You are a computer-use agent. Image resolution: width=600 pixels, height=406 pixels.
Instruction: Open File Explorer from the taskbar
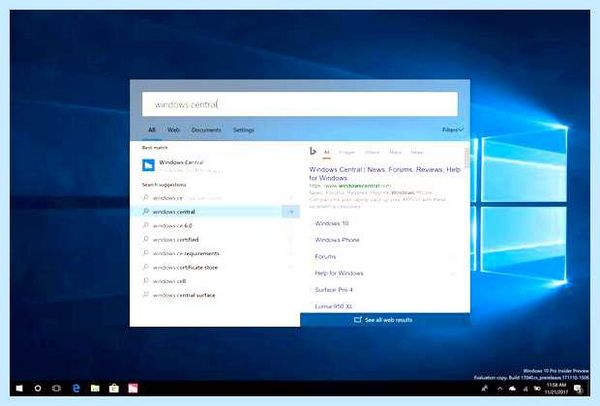[95, 388]
